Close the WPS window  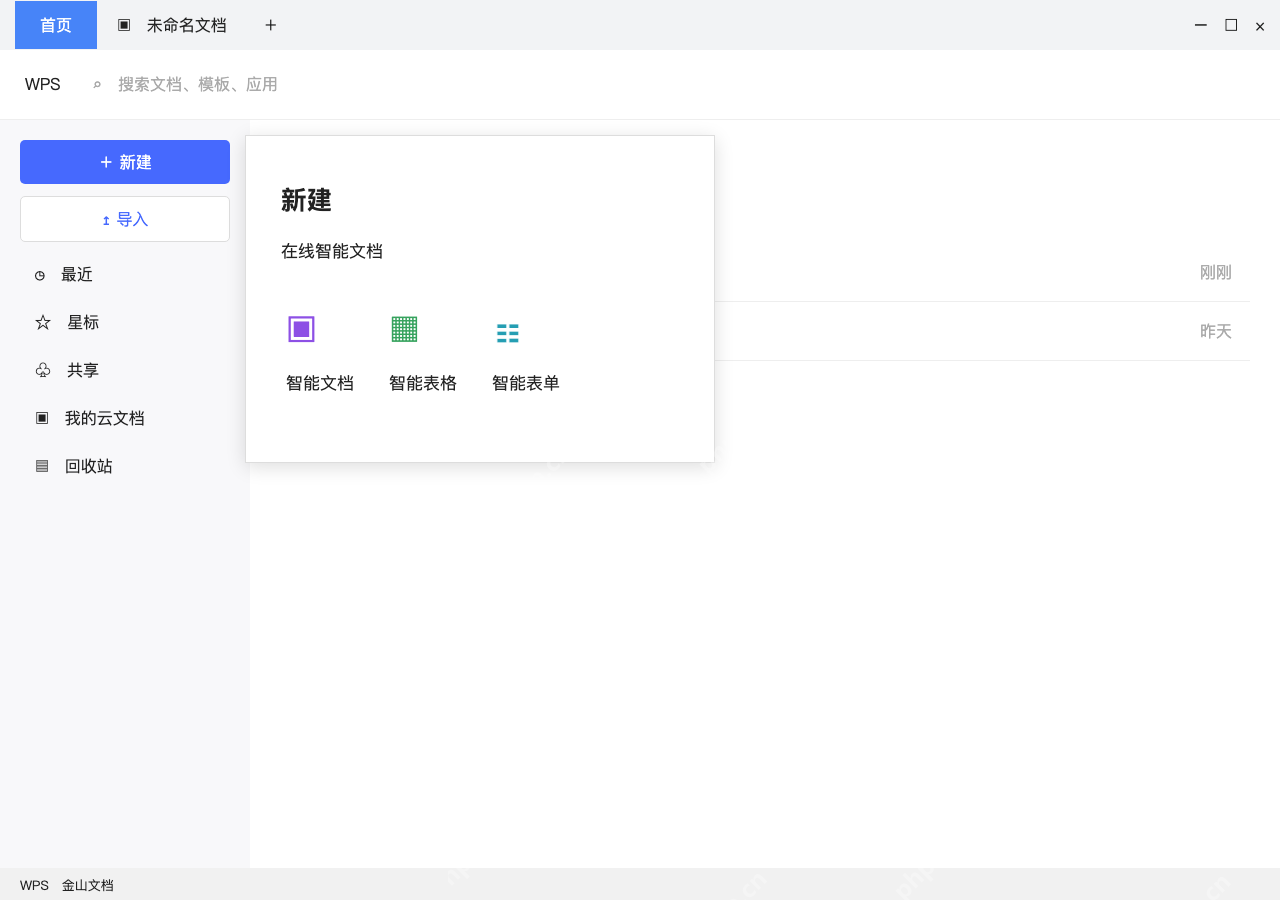click(1260, 26)
